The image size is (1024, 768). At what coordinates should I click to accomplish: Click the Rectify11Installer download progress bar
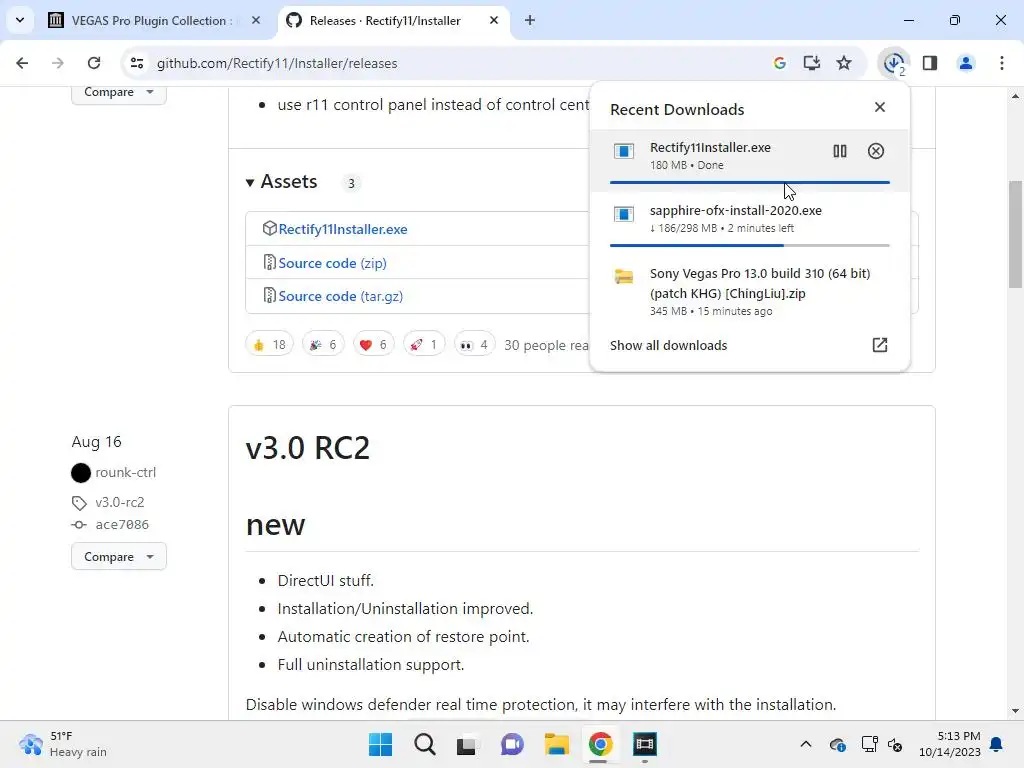[x=750, y=182]
